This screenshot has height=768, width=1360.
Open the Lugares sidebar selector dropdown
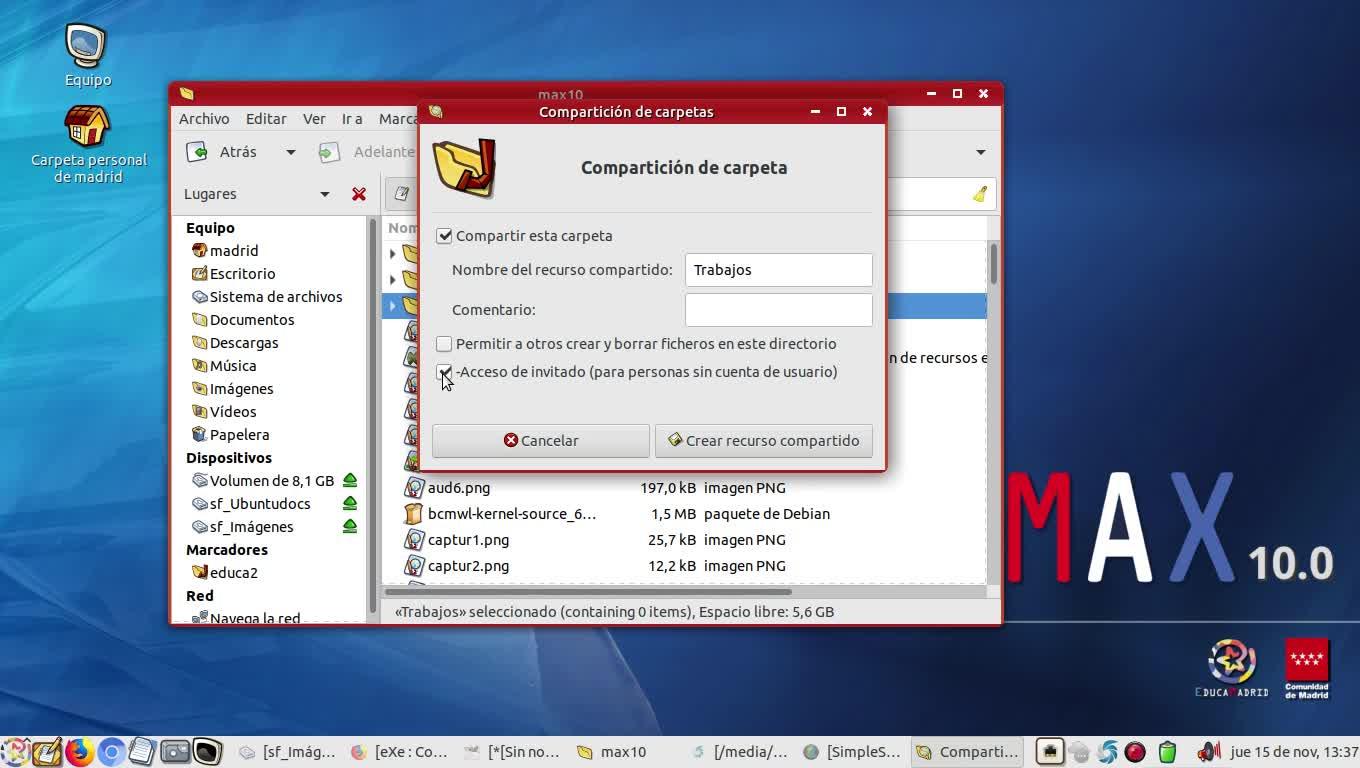[324, 194]
